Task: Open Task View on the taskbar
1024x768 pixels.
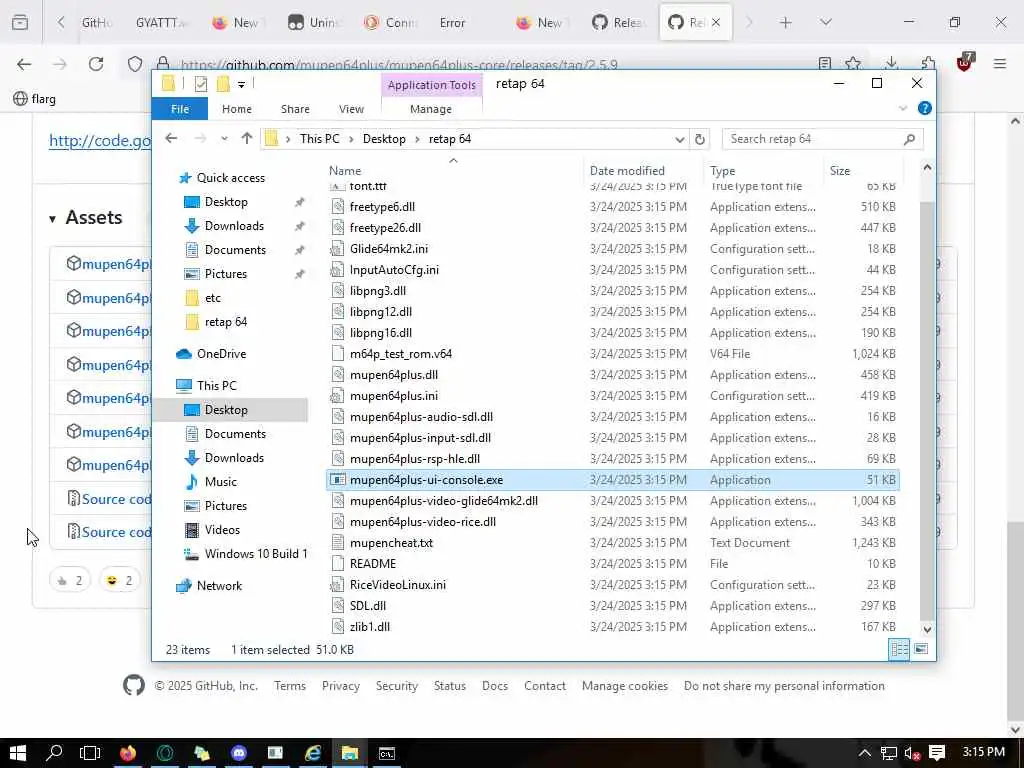Action: pyautogui.click(x=90, y=753)
